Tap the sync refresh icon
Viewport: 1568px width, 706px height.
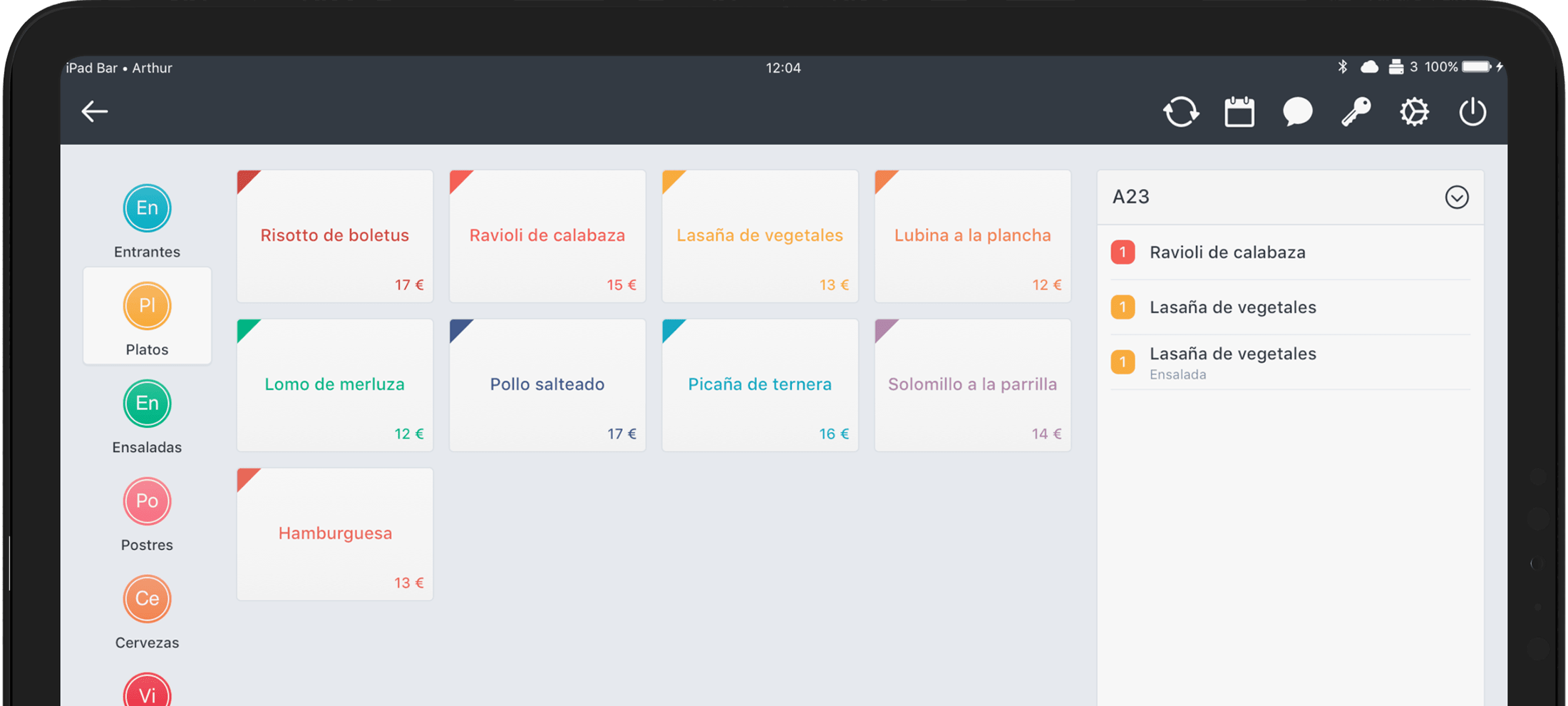click(x=1181, y=112)
